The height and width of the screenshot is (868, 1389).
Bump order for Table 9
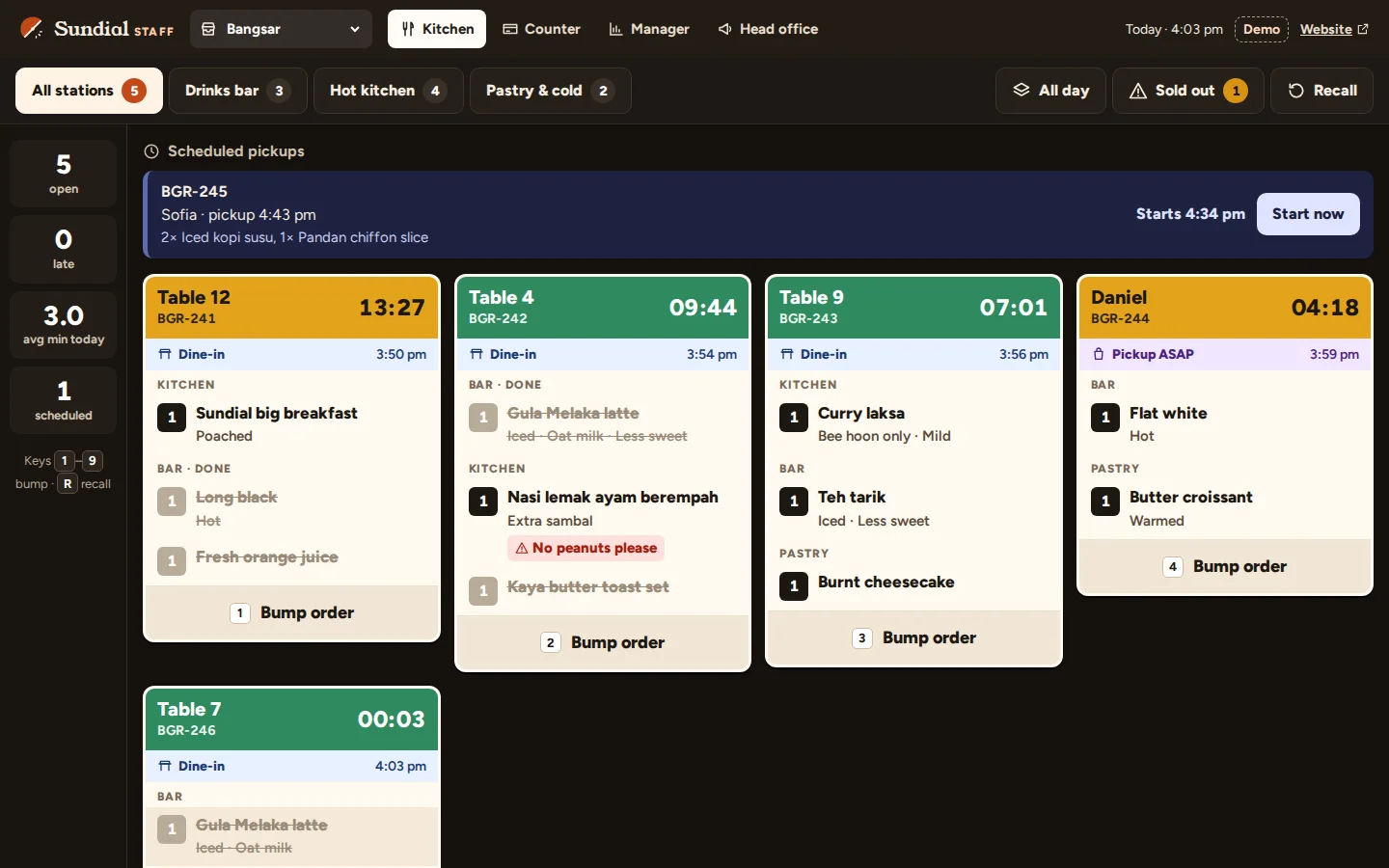(914, 637)
